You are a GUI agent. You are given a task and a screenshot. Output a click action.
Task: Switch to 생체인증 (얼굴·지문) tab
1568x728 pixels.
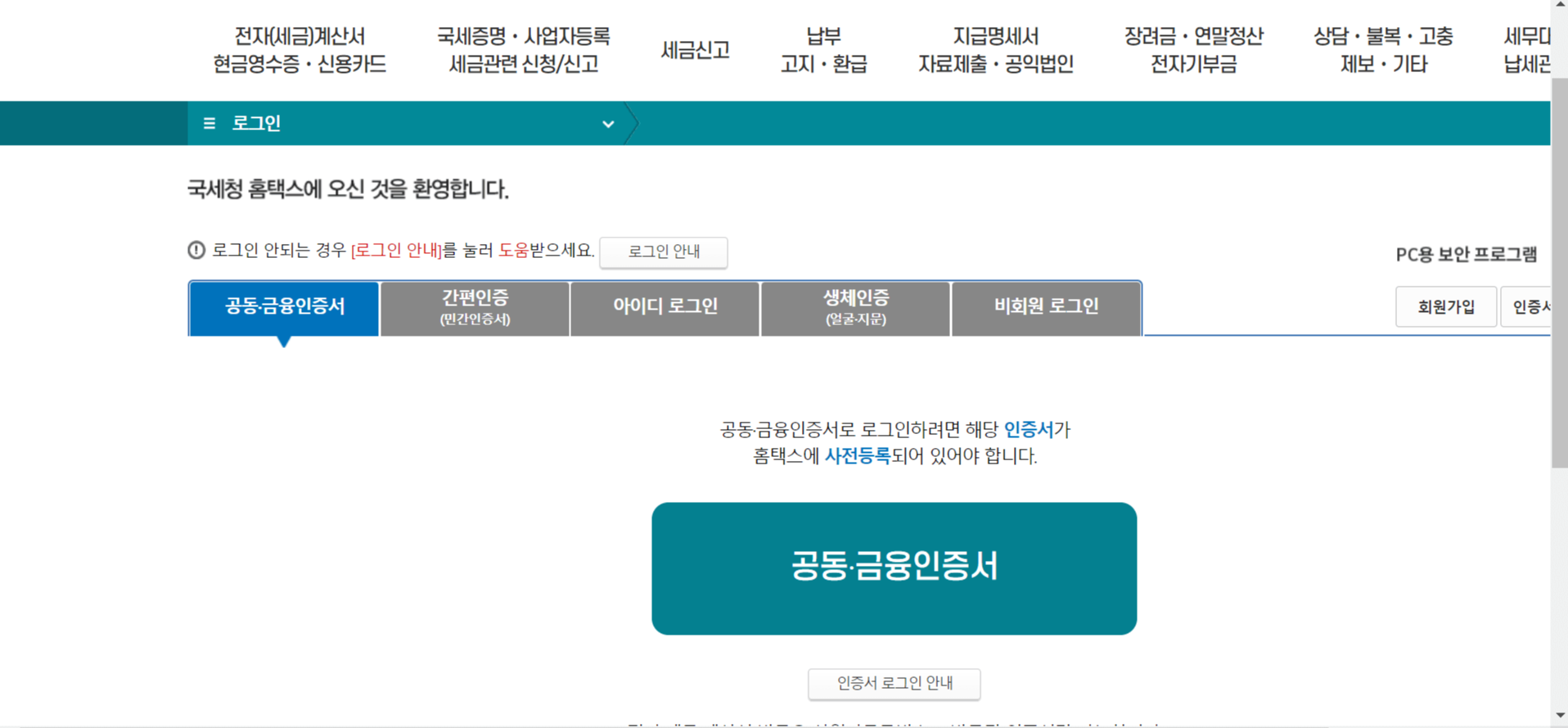pyautogui.click(x=855, y=308)
